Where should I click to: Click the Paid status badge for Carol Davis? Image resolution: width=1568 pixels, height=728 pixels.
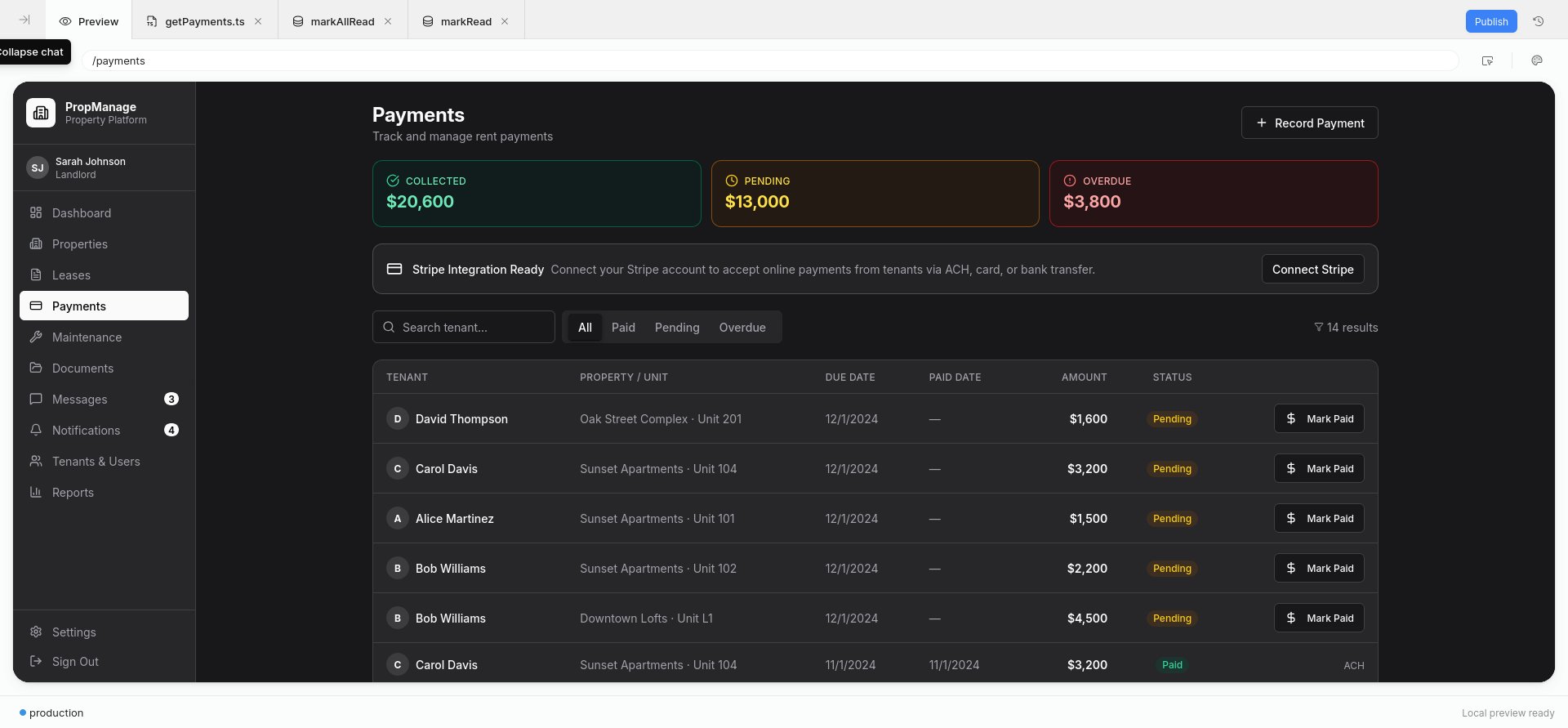click(x=1172, y=664)
